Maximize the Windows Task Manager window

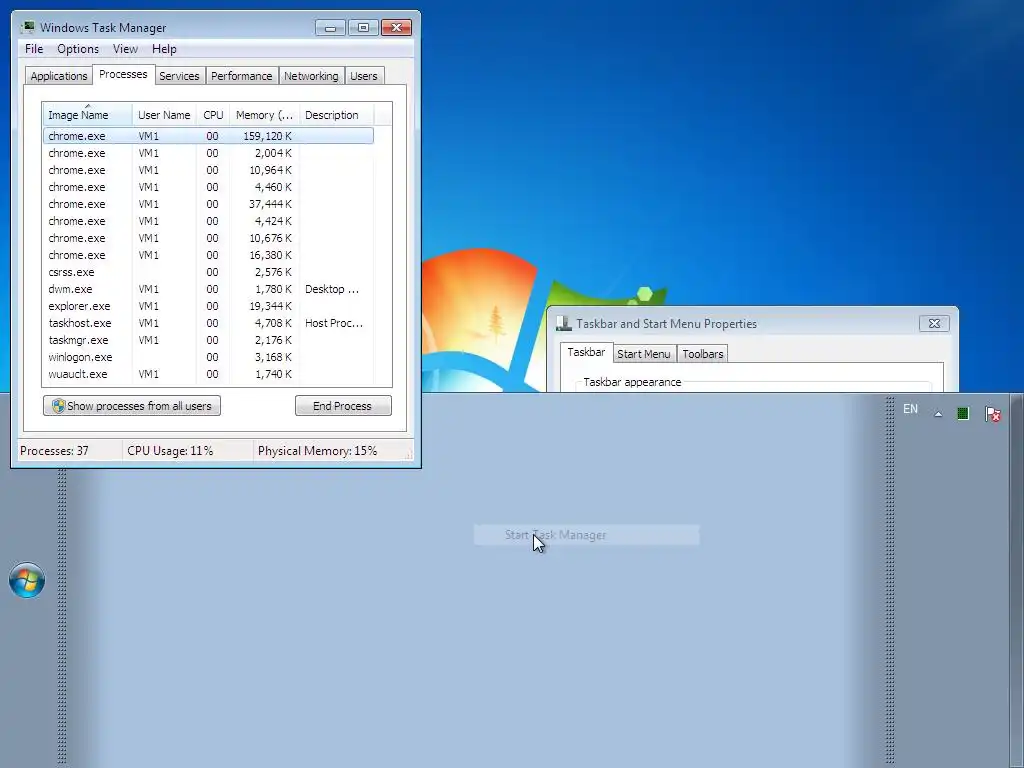[363, 27]
